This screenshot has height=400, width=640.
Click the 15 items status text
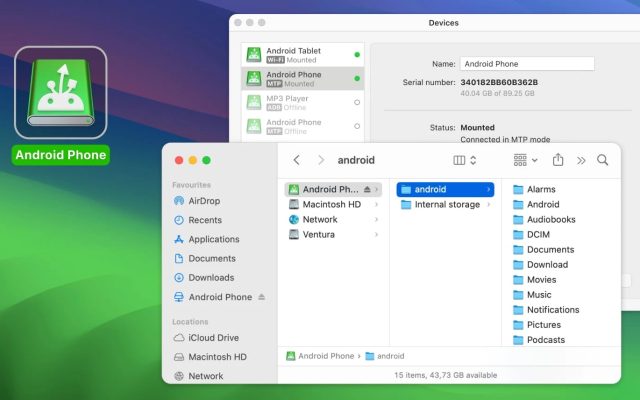[x=445, y=375]
